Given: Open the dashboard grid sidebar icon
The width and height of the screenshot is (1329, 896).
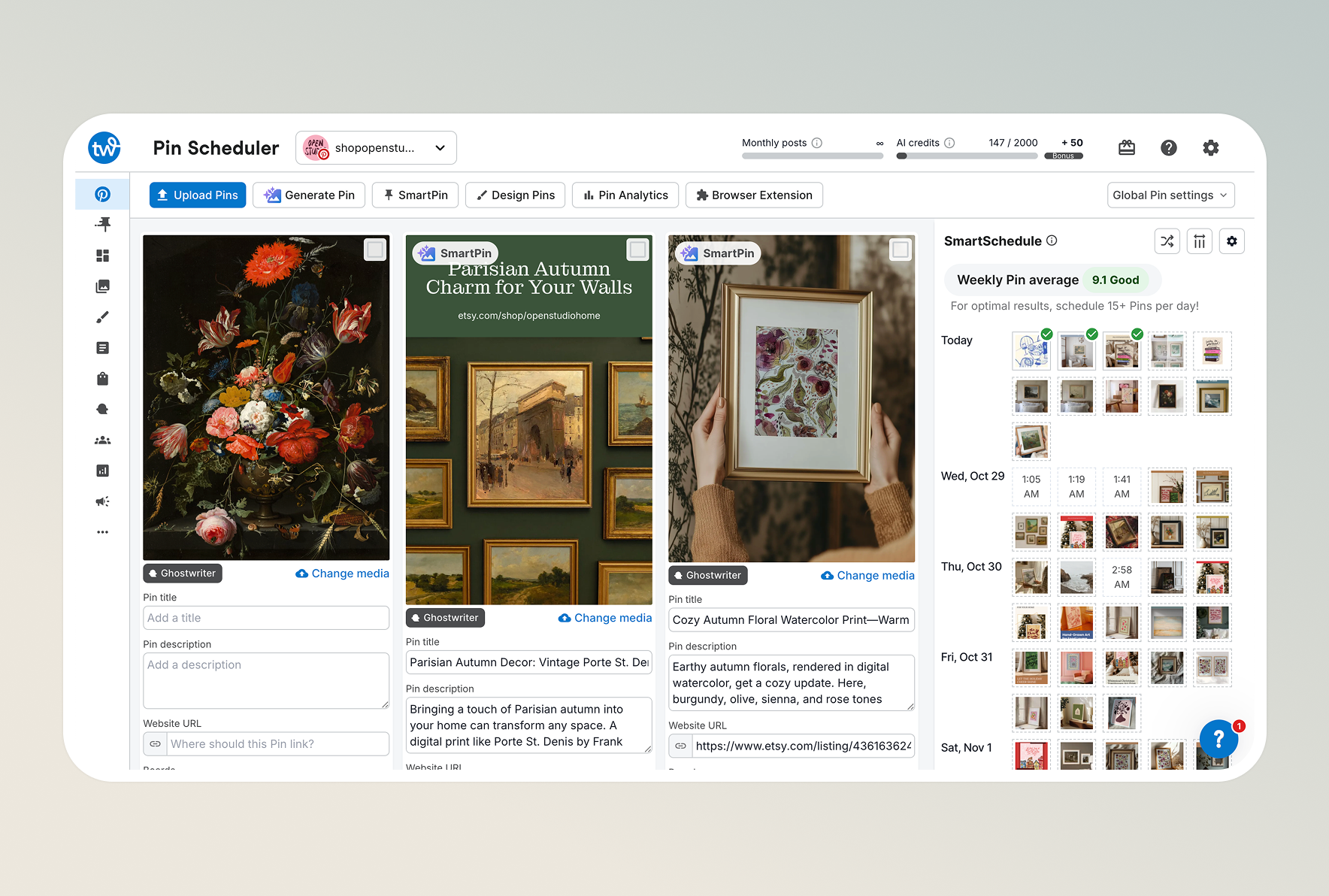Looking at the screenshot, I should [103, 256].
